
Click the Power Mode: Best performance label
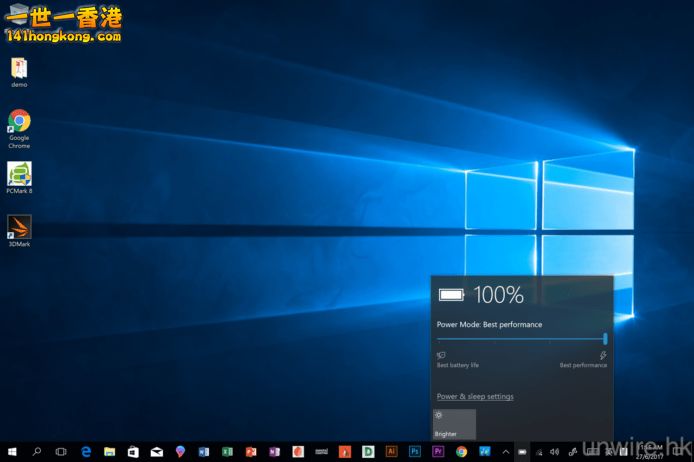489,324
